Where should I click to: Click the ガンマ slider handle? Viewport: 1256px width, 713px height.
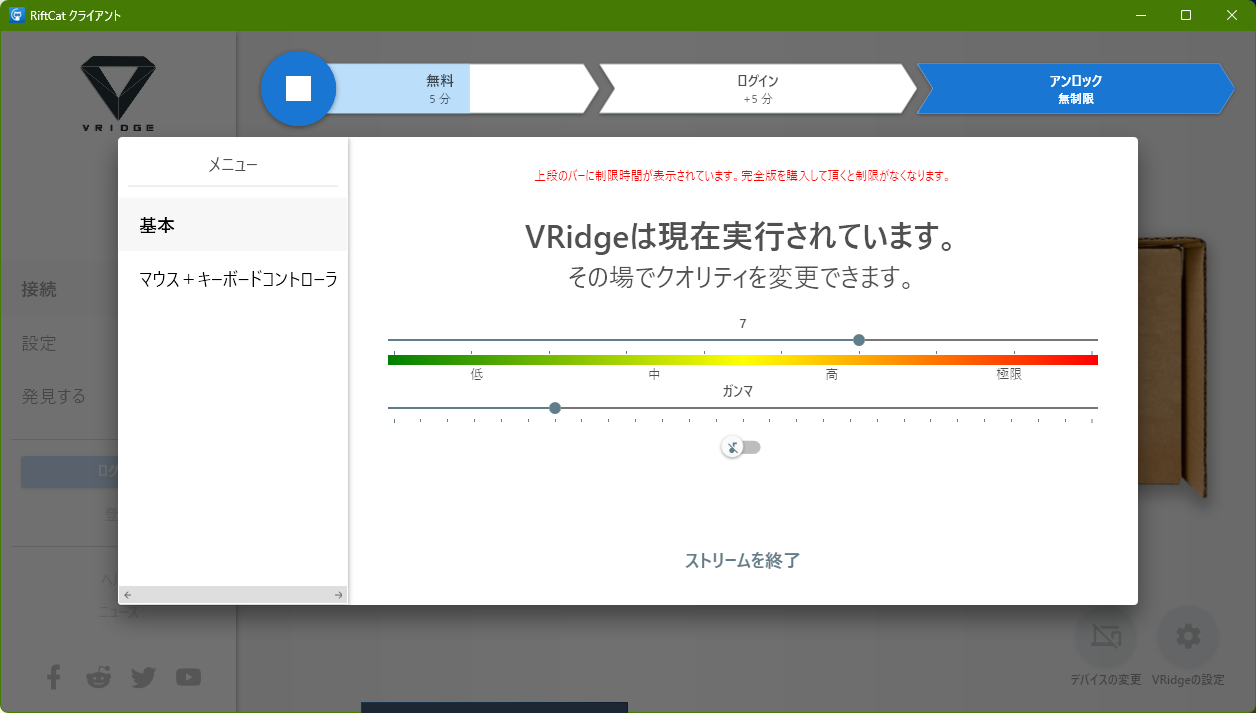point(555,408)
